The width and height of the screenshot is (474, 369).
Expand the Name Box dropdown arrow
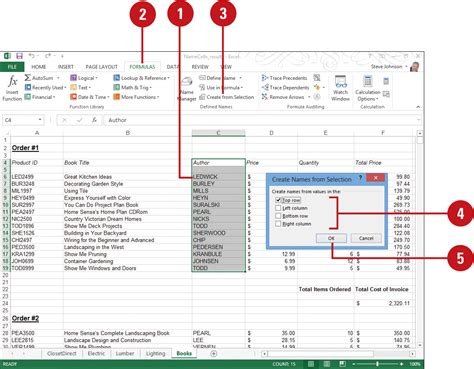tap(40, 120)
